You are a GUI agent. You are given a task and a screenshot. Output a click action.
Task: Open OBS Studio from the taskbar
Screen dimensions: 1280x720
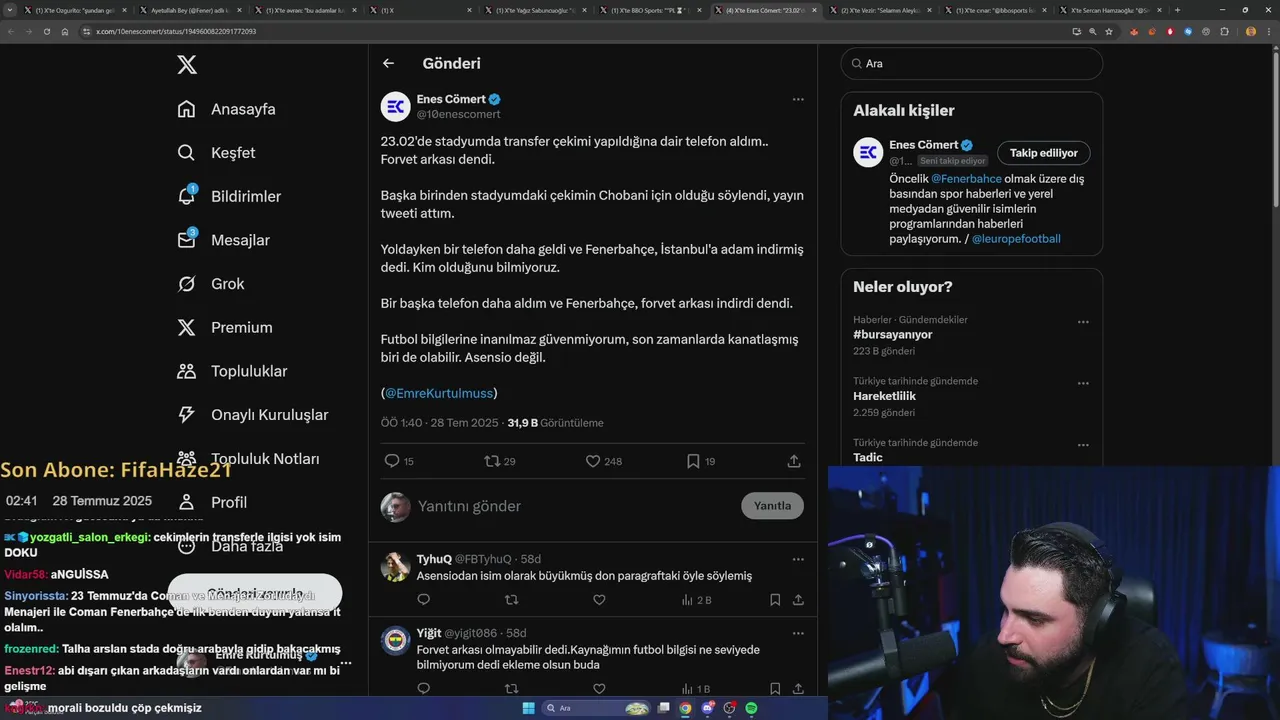[729, 708]
